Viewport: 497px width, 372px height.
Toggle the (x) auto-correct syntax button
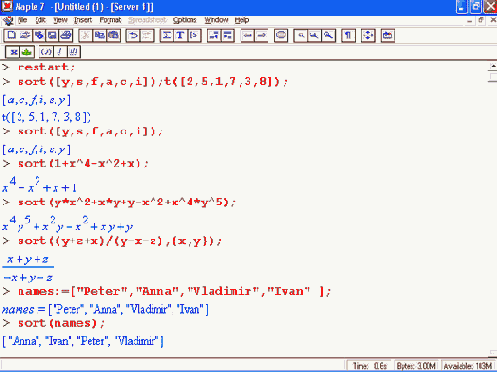tap(46, 52)
